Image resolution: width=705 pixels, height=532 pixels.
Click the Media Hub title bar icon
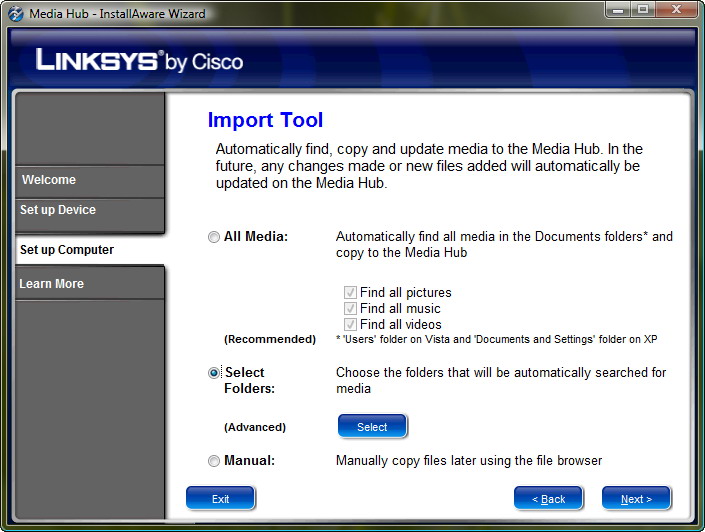(15, 13)
